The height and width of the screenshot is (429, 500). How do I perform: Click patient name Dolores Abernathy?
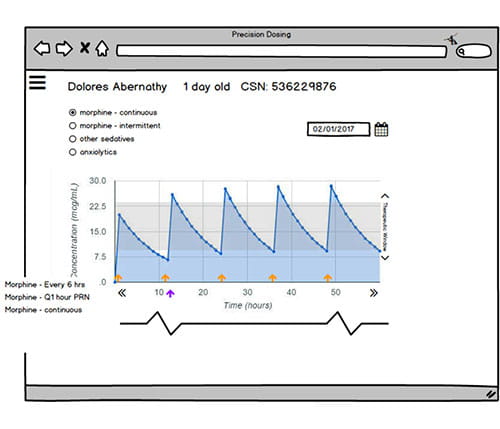[x=117, y=87]
